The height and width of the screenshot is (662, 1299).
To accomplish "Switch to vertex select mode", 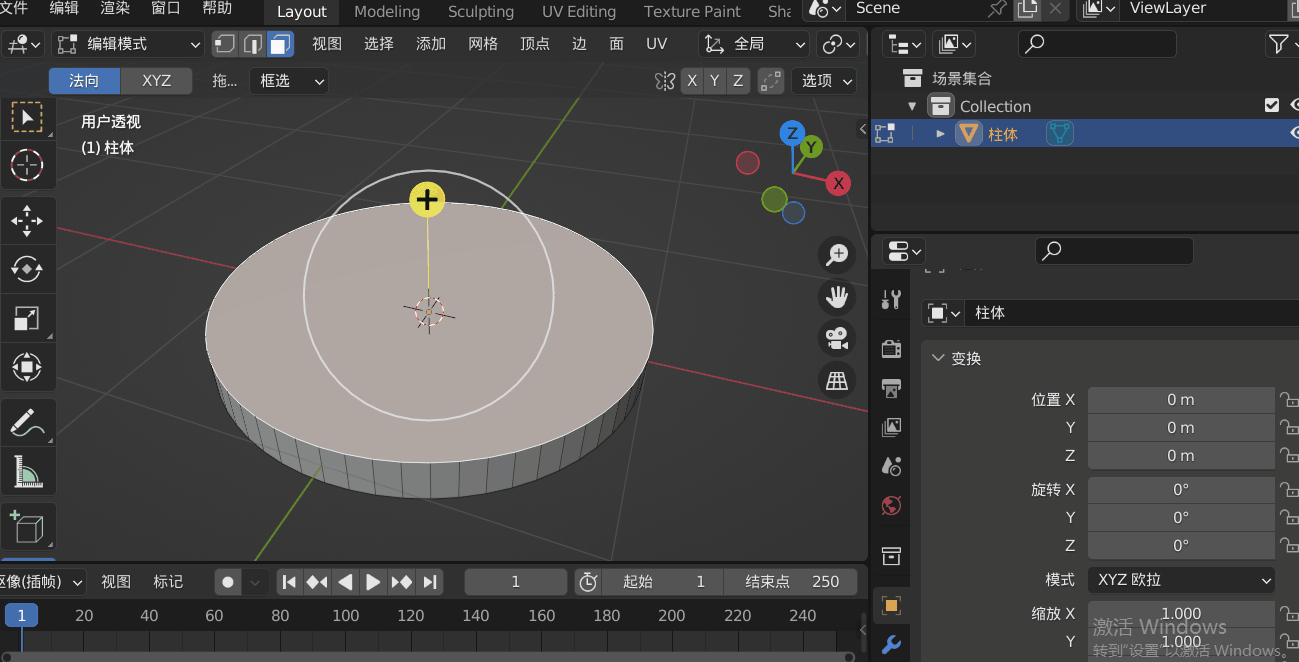I will (x=223, y=44).
